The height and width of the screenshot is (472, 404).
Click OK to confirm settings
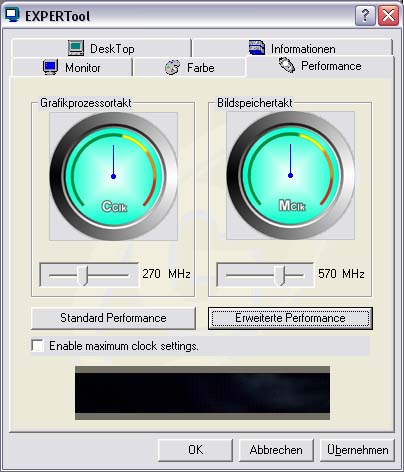coord(195,450)
